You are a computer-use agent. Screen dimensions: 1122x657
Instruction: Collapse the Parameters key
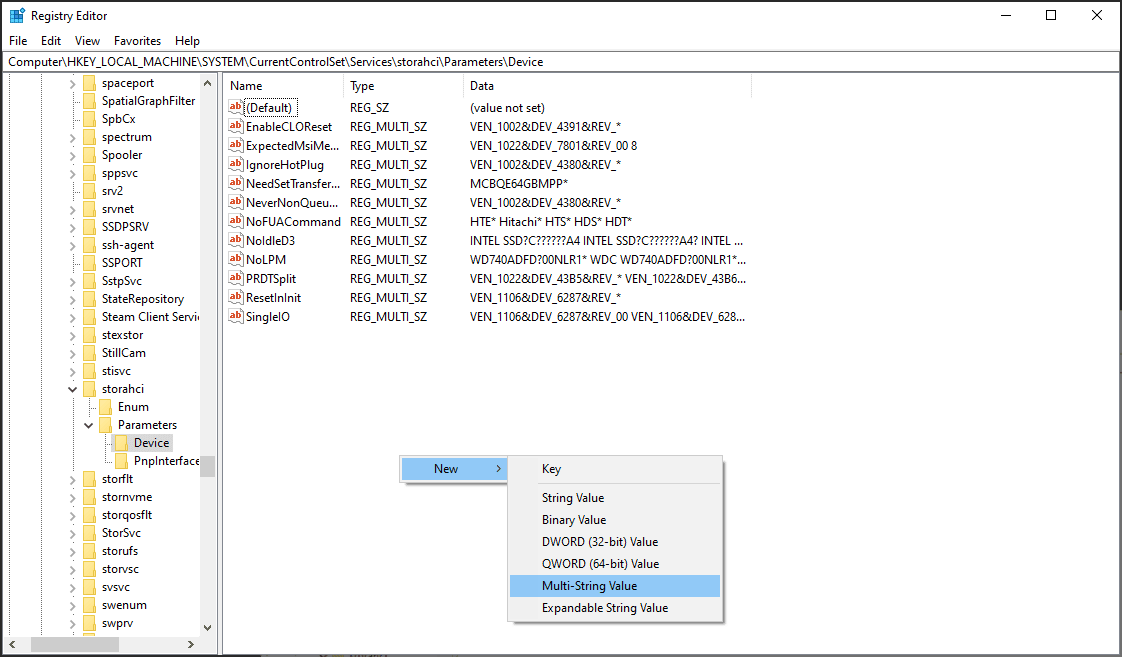coord(88,424)
